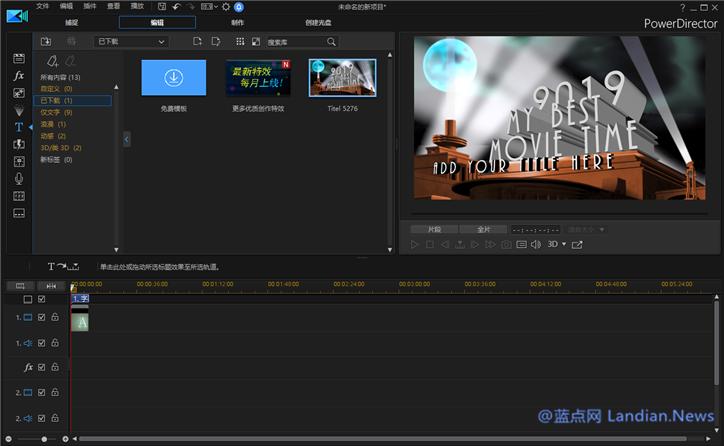Image resolution: width=724 pixels, height=446 pixels.
Task: Uncheck the video track 1 enable checkbox
Action: tap(41, 317)
